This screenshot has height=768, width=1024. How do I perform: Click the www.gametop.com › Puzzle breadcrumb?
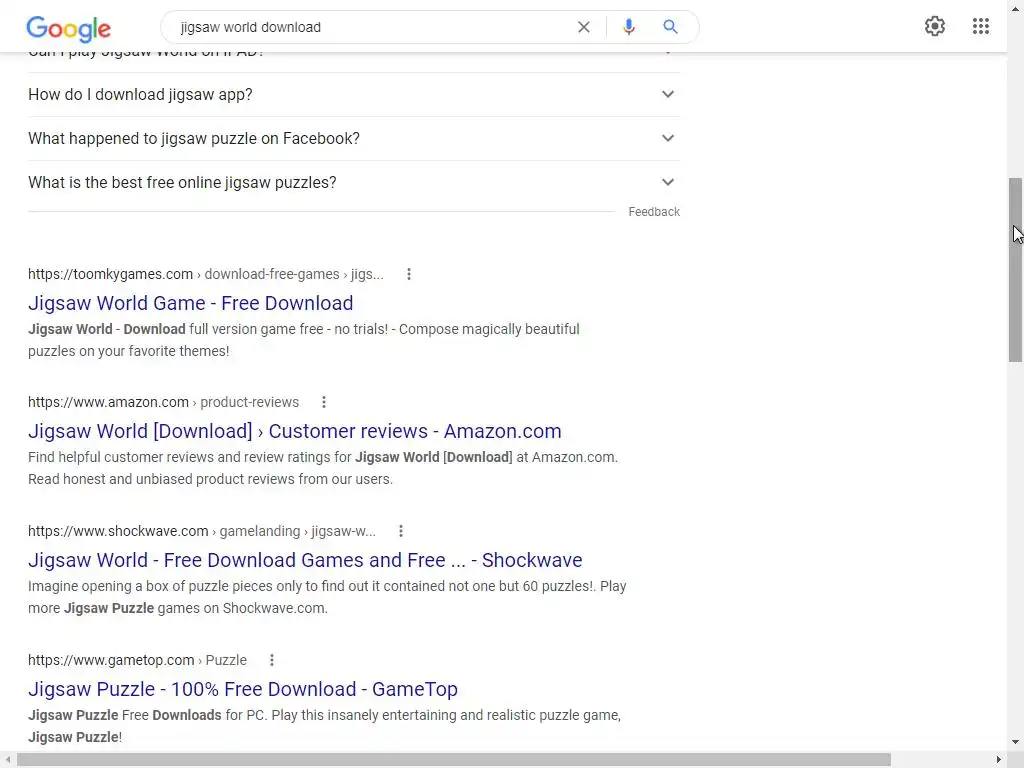click(137, 660)
